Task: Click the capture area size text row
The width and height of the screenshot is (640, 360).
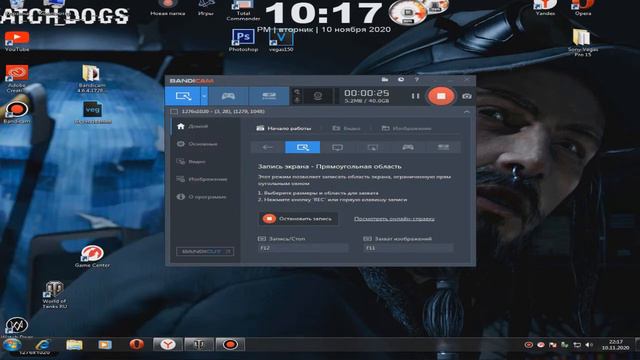Action: point(223,111)
